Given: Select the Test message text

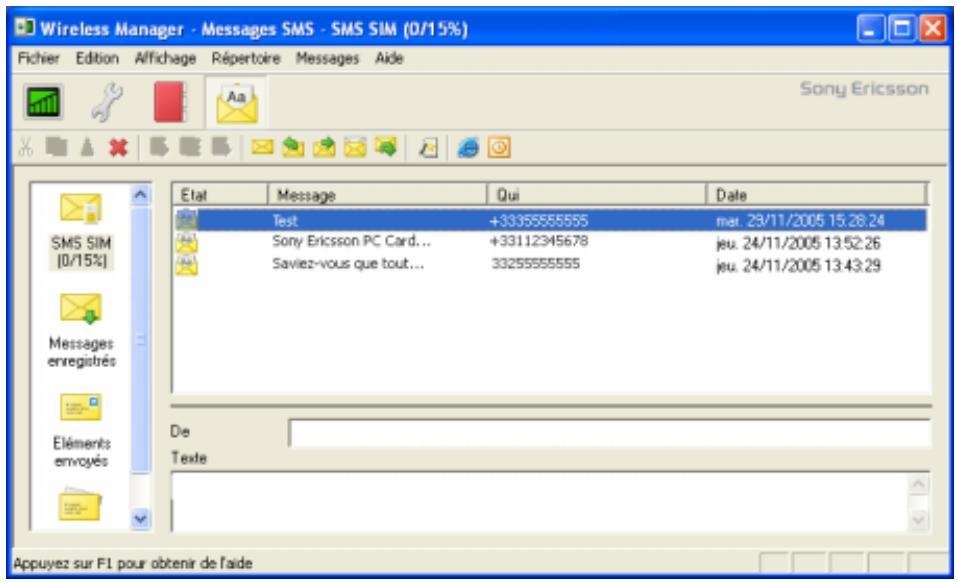Looking at the screenshot, I should click(285, 220).
